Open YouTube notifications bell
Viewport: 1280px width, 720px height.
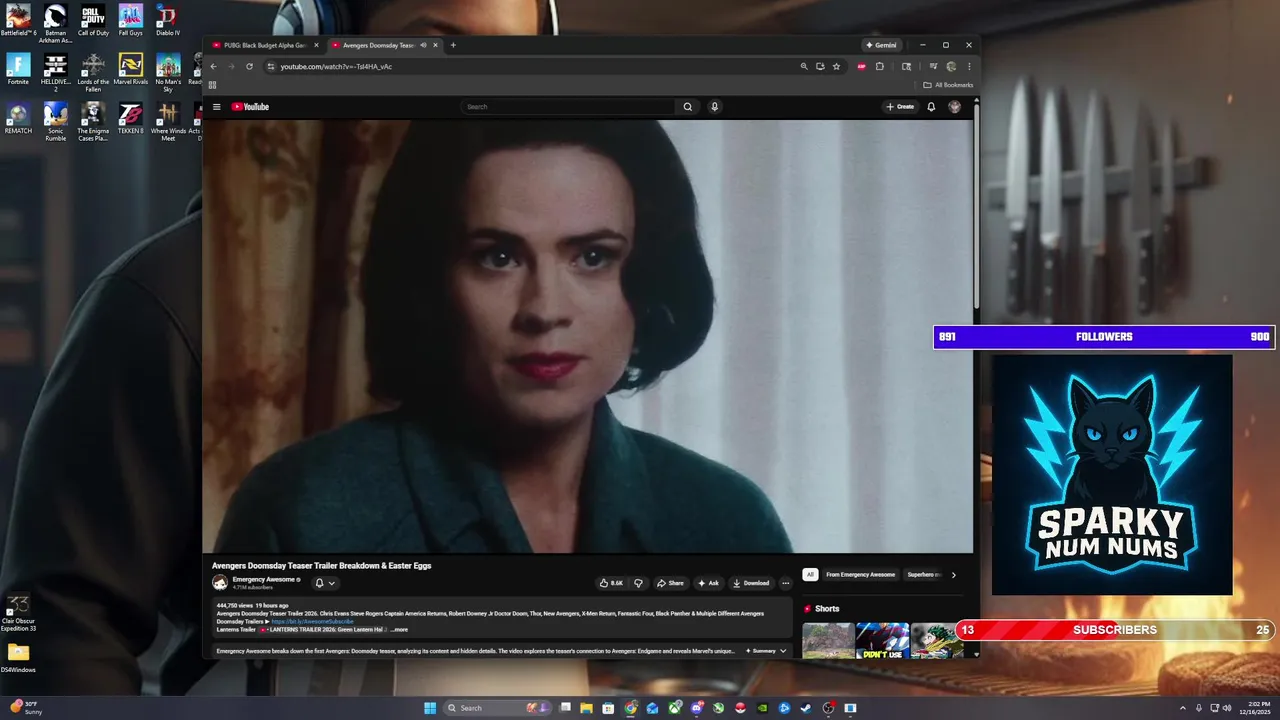[931, 107]
